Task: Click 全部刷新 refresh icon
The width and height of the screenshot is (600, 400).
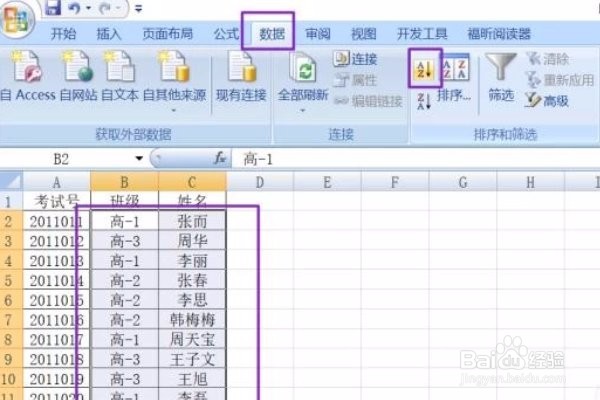Action: (x=303, y=69)
